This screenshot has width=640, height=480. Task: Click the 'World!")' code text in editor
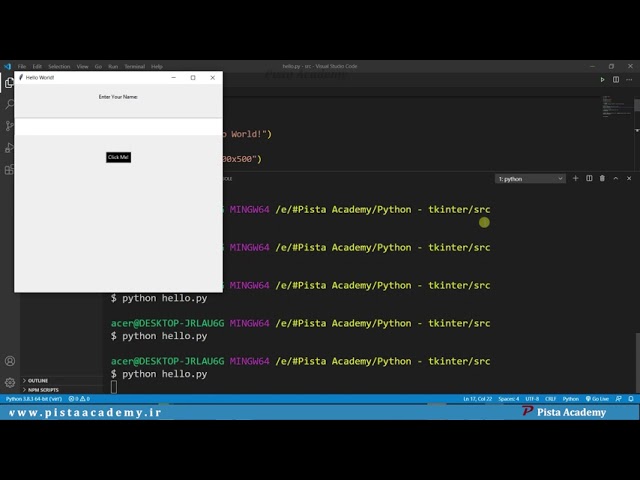[x=251, y=134]
